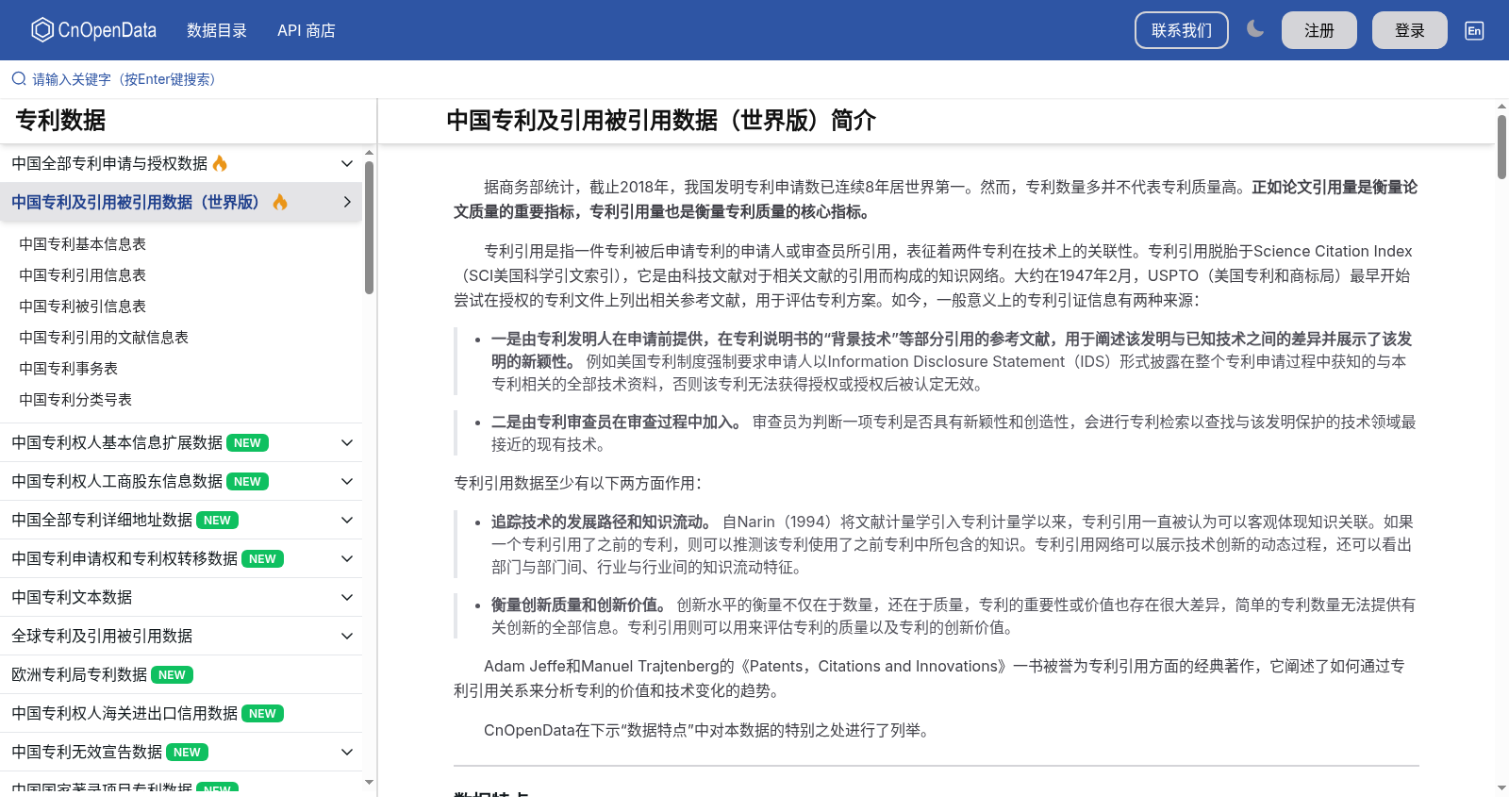Open 中国专利分类号表
This screenshot has width=1509, height=812.
point(75,400)
